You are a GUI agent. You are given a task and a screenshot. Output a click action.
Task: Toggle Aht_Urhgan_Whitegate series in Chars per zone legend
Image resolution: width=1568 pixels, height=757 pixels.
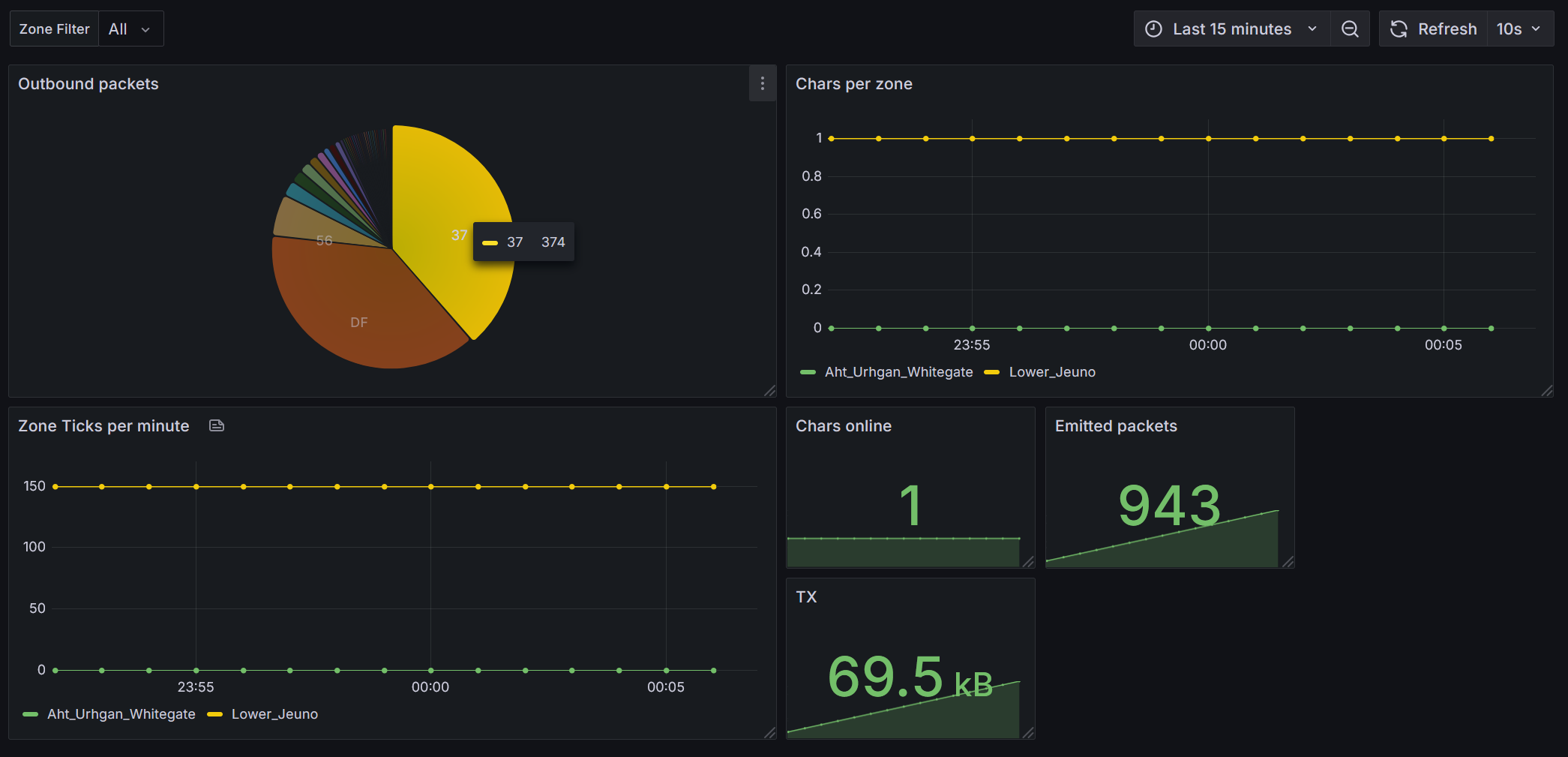pos(898,372)
